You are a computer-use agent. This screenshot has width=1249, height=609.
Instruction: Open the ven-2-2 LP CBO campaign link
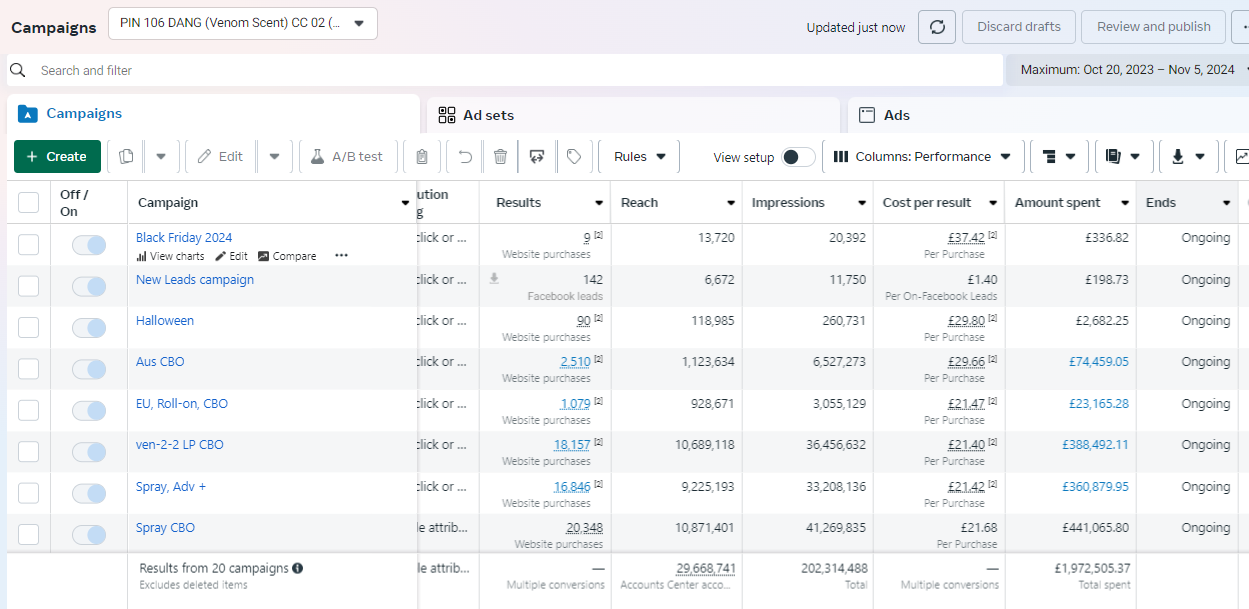point(180,445)
